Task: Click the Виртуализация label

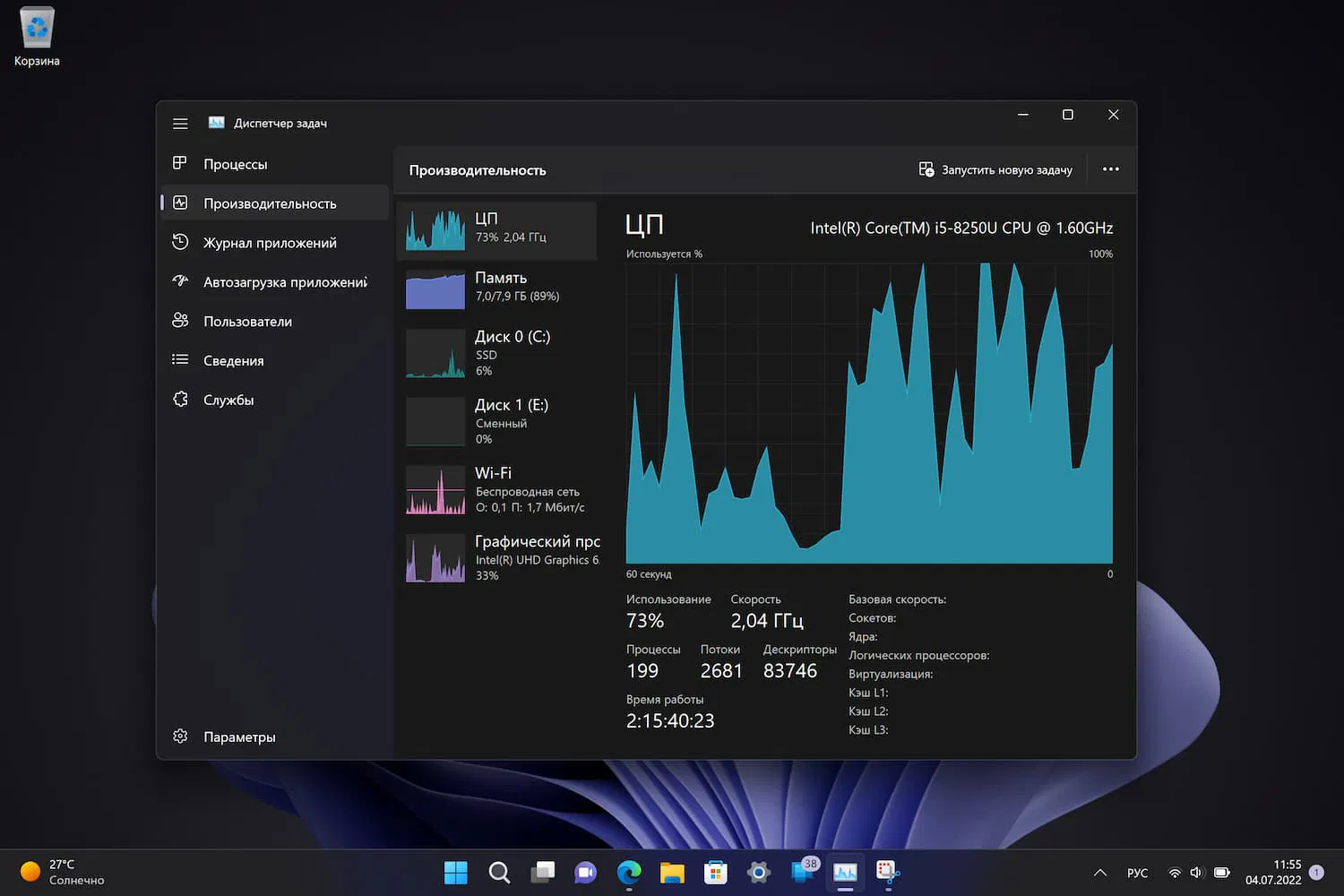Action: point(891,674)
